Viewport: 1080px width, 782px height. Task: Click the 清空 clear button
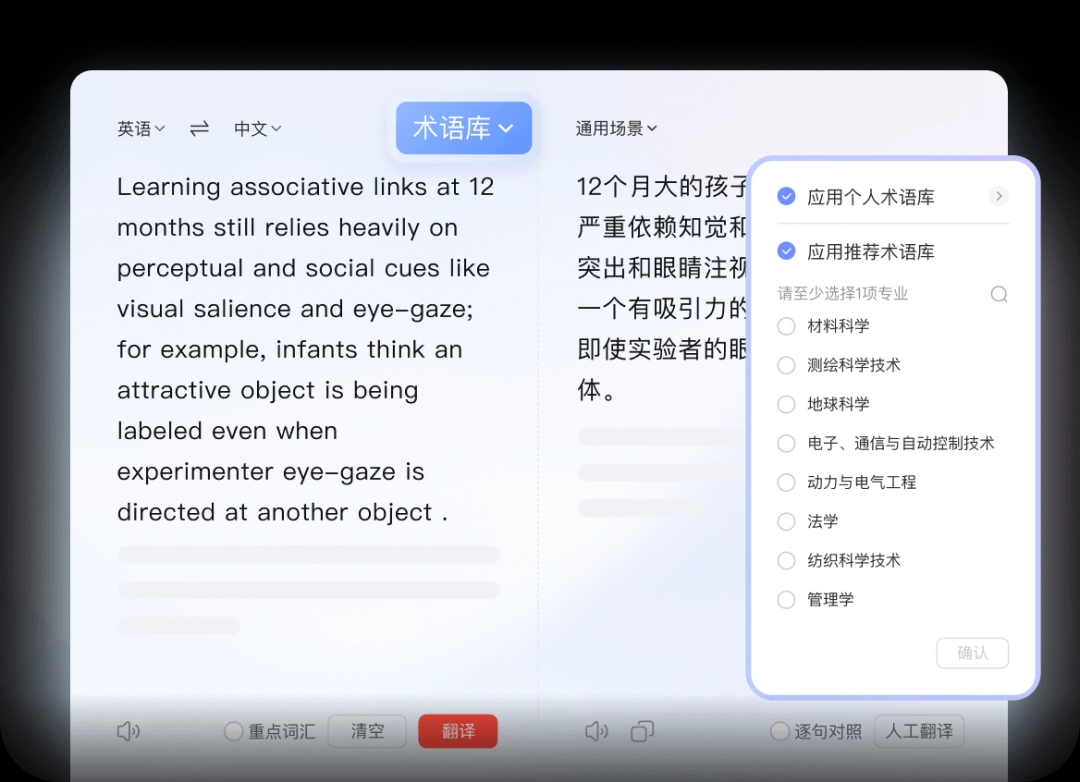pyautogui.click(x=367, y=731)
